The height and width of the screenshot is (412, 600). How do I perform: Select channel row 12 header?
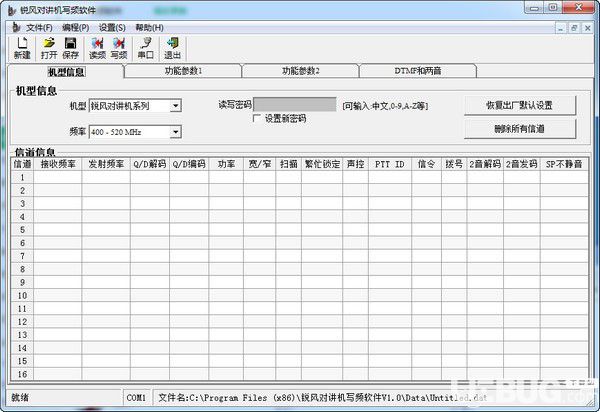[22, 322]
